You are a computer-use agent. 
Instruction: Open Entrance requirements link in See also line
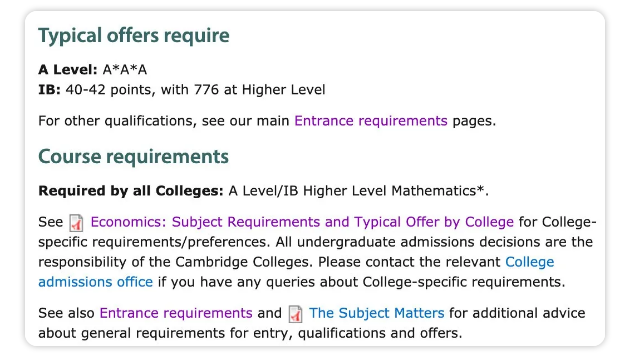[176, 313]
